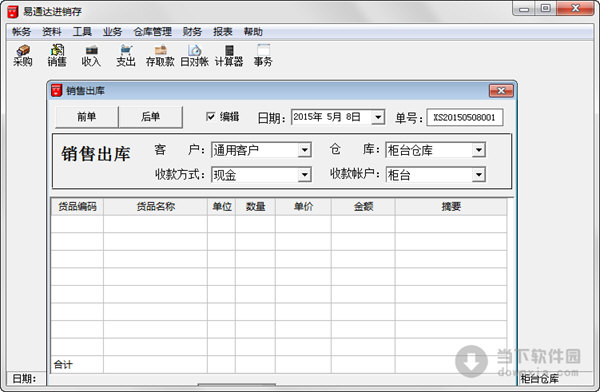Open the 事务 affairs toolbar icon
This screenshot has height=392, width=600.
pyautogui.click(x=263, y=56)
